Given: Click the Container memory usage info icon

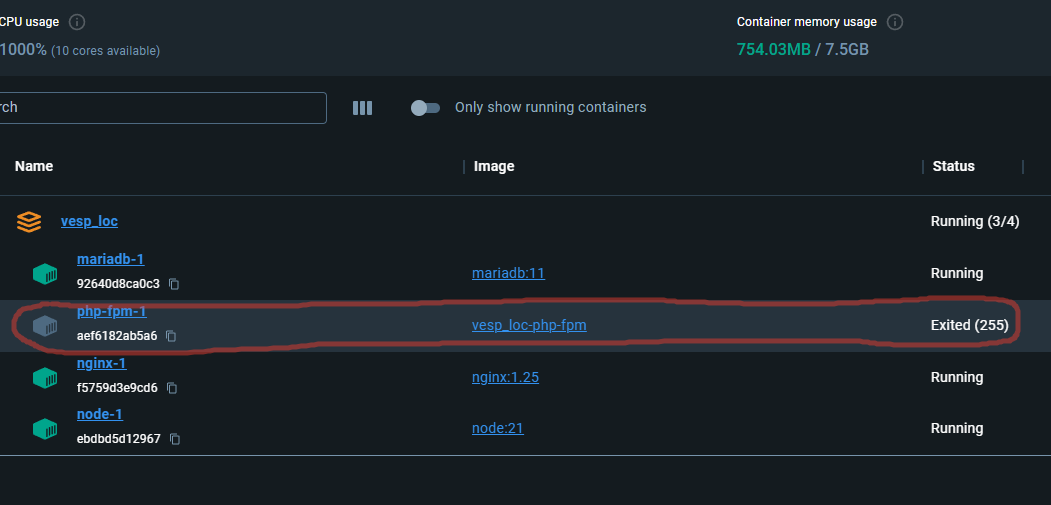Looking at the screenshot, I should pyautogui.click(x=895, y=22).
